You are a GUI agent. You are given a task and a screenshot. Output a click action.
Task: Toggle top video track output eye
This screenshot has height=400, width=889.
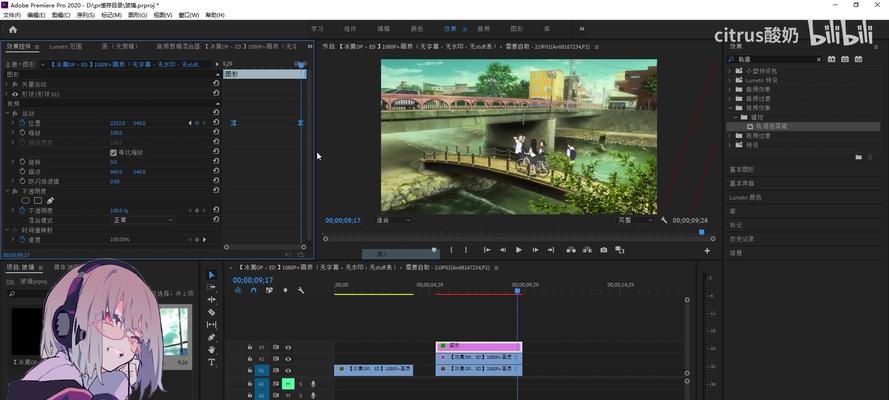(x=288, y=347)
